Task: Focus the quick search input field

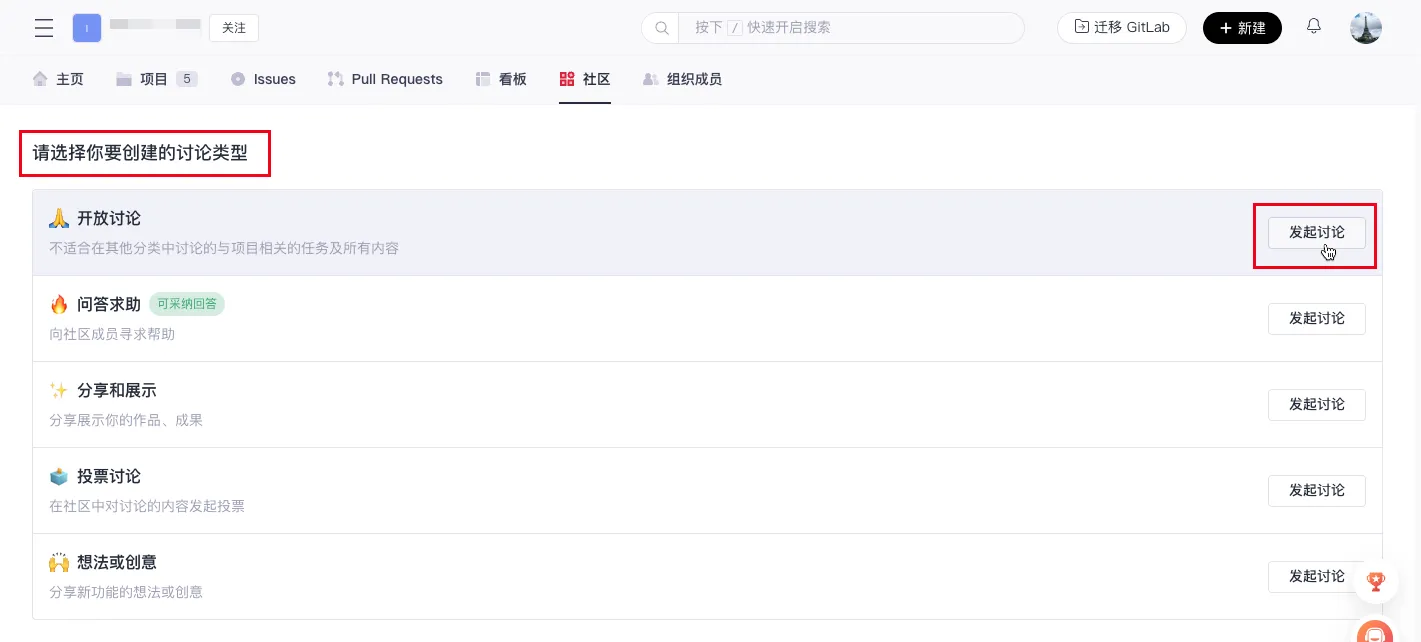Action: [850, 28]
